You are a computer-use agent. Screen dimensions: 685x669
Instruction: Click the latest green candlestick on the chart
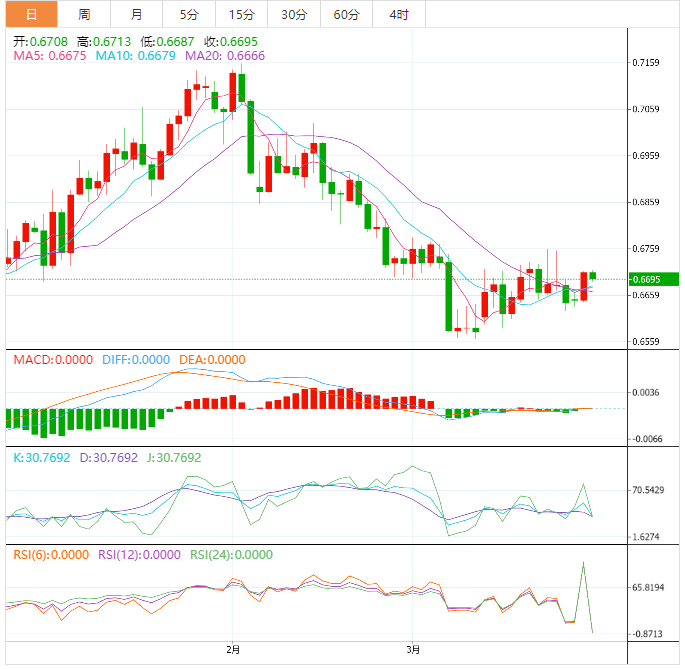tap(593, 276)
